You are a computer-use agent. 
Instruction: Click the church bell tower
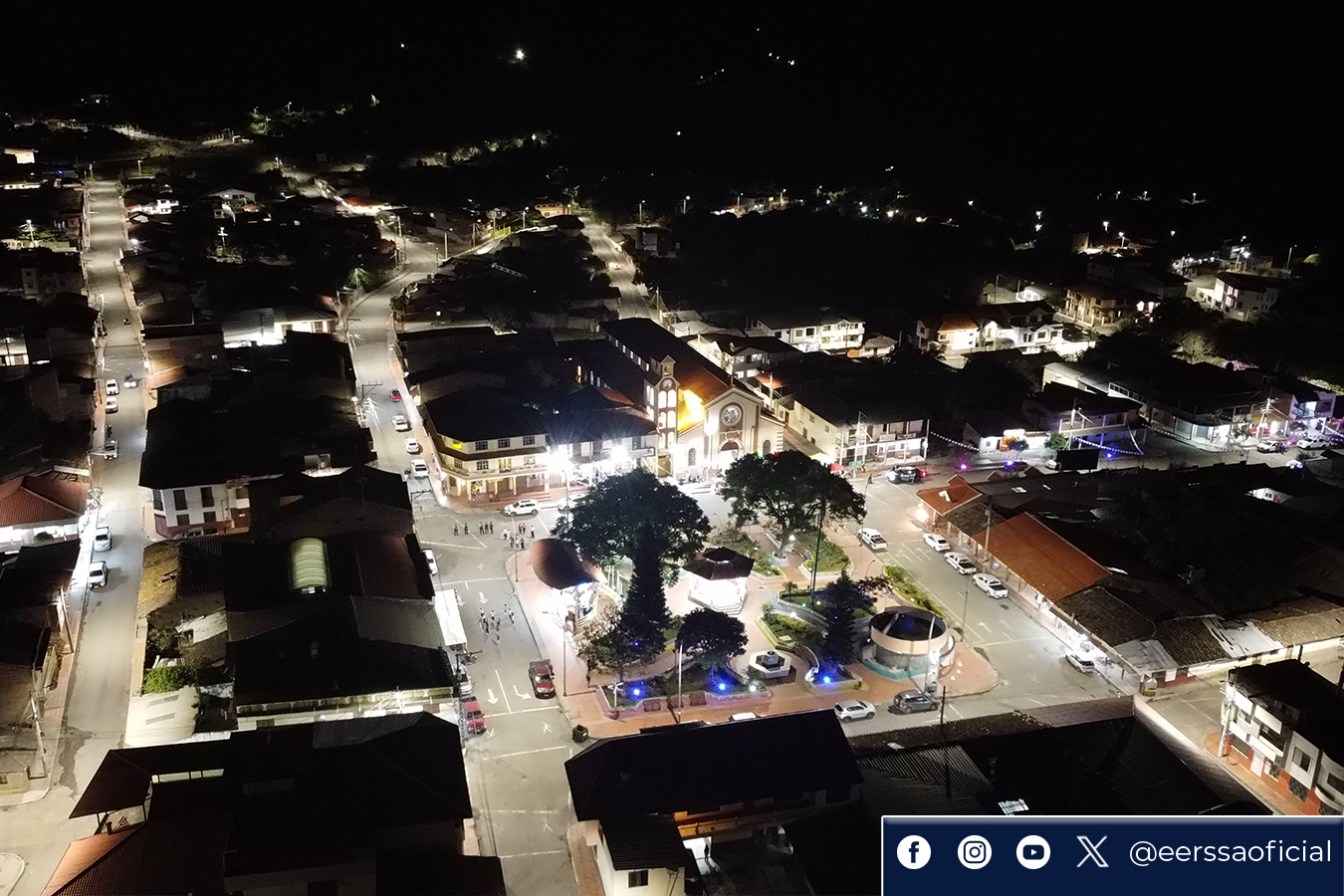click(x=667, y=393)
